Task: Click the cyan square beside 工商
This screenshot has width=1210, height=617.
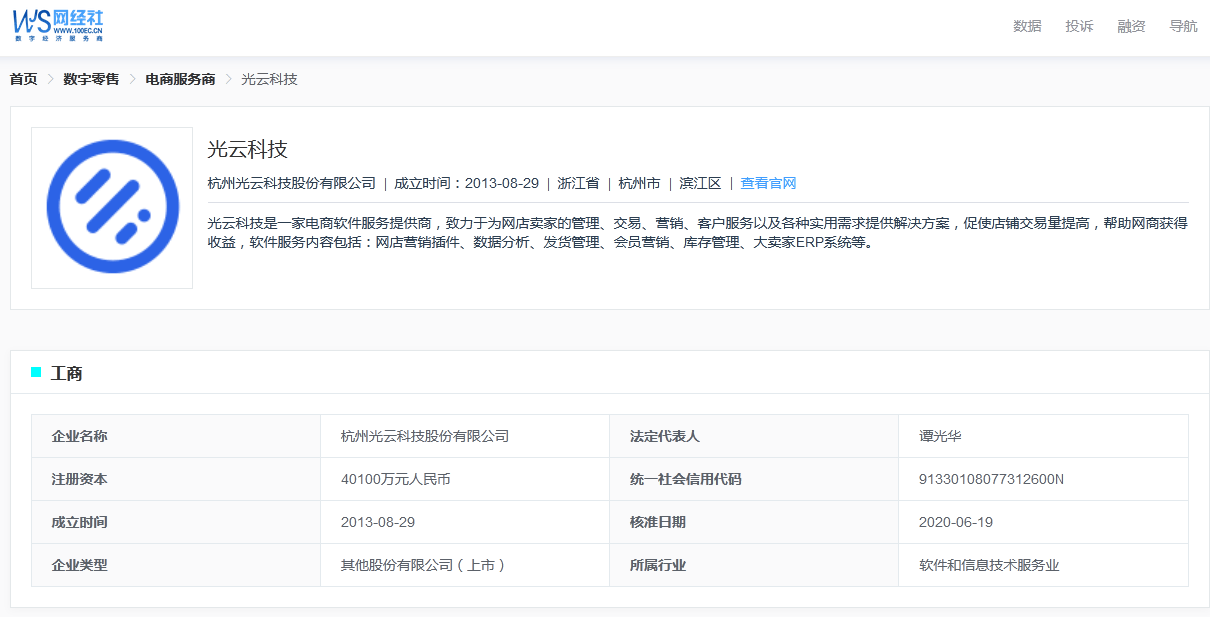Action: [x=36, y=373]
